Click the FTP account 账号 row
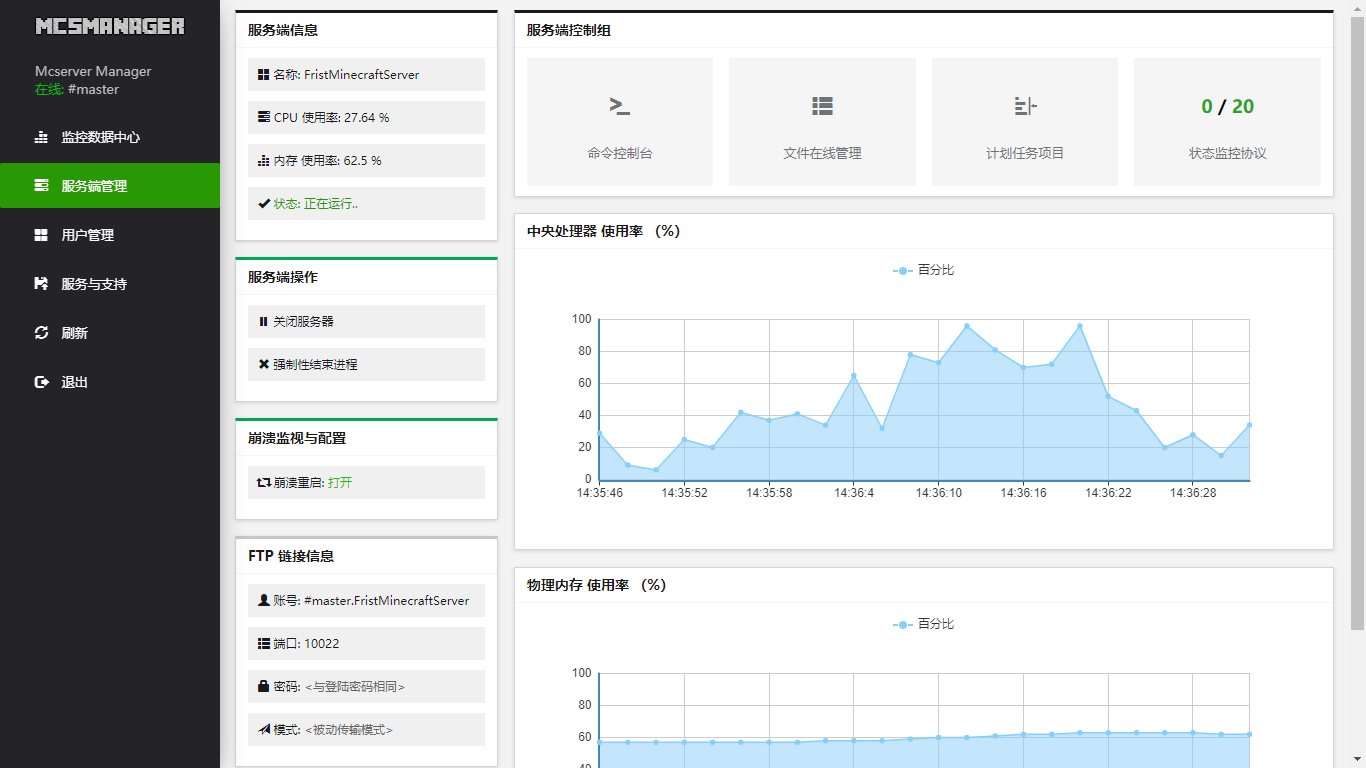This screenshot has width=1366, height=768. 366,600
